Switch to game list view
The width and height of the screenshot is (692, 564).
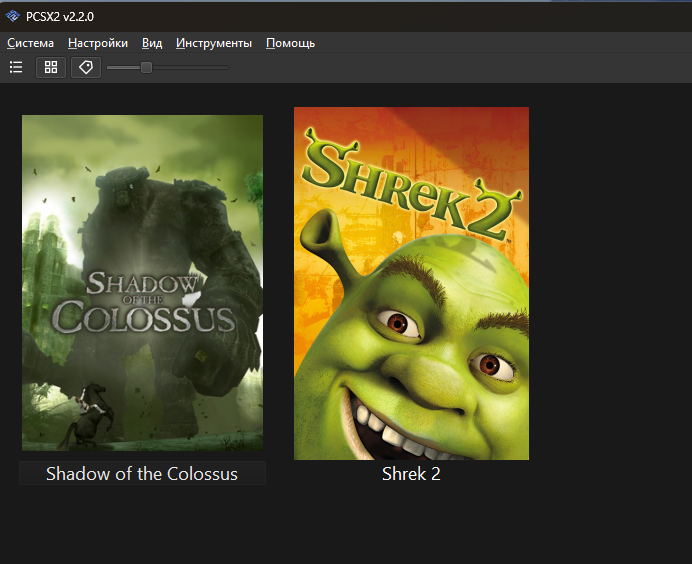16,68
